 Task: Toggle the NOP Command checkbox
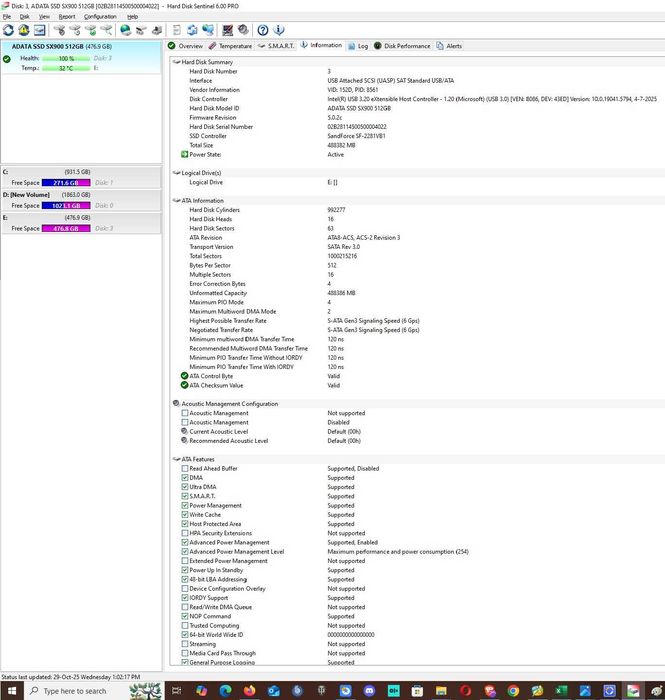185,616
